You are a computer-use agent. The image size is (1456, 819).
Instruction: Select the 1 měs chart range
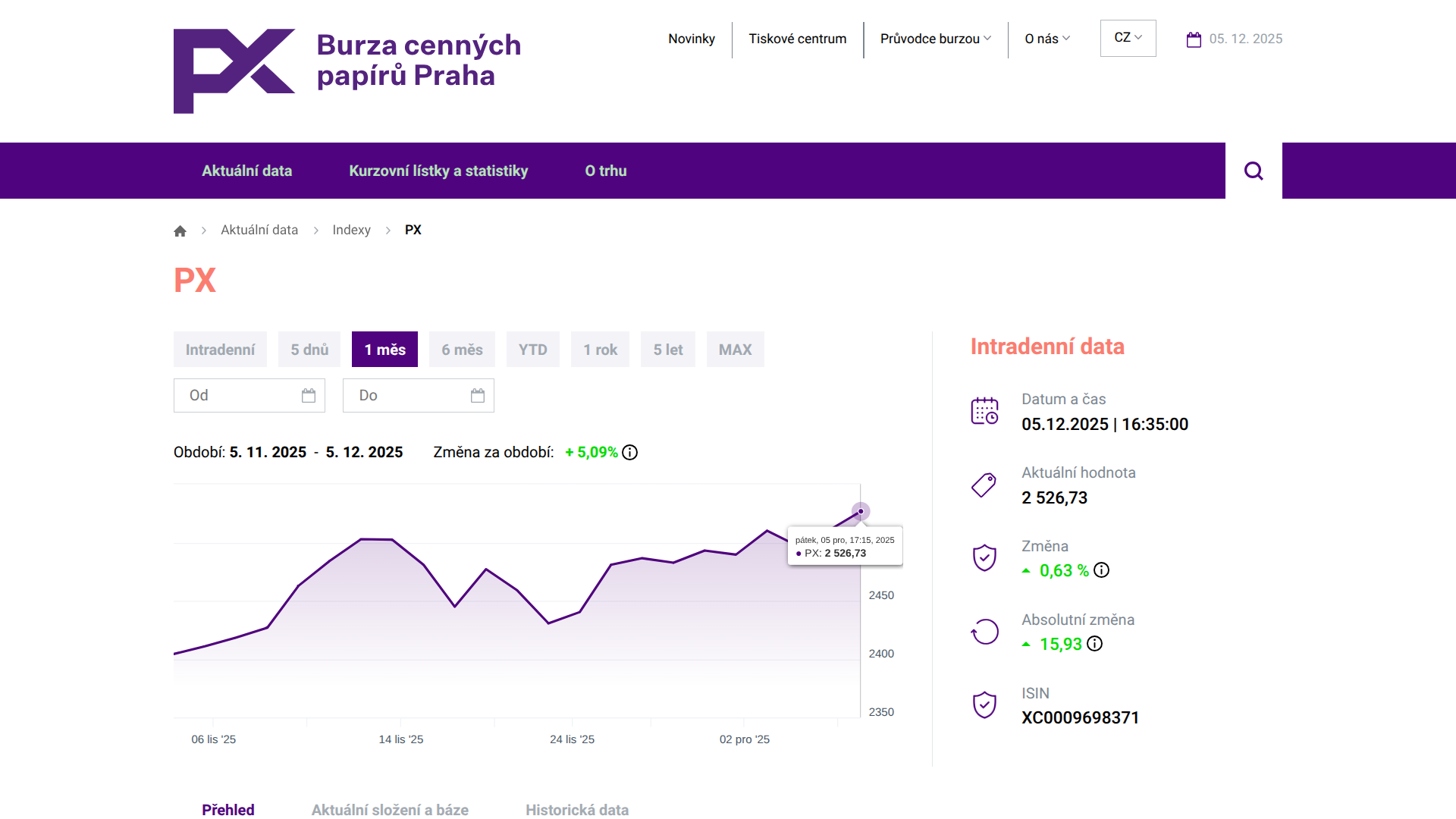pyautogui.click(x=385, y=350)
